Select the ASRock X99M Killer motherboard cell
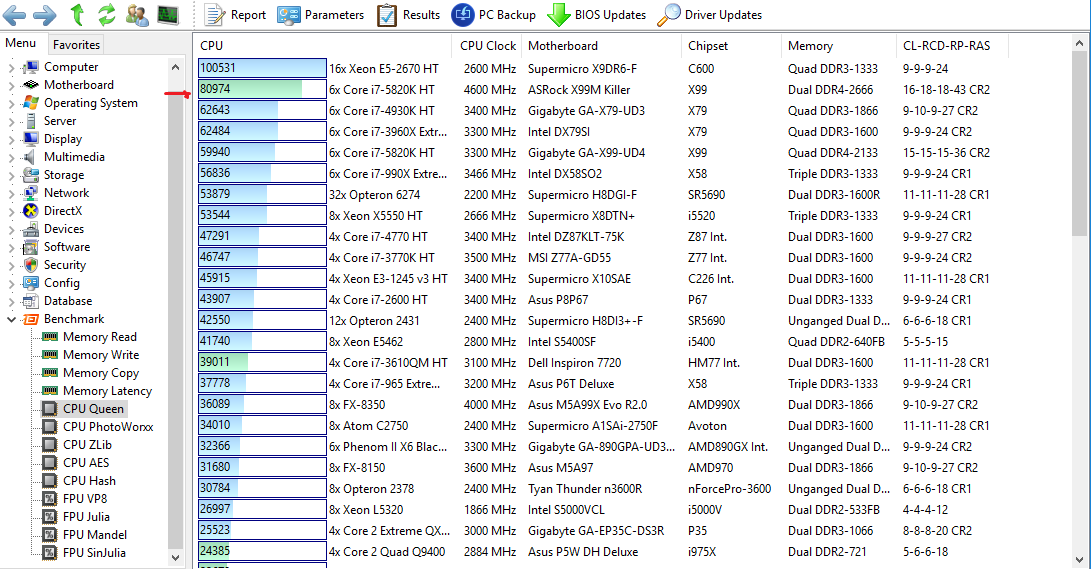1091x569 pixels. pos(579,90)
